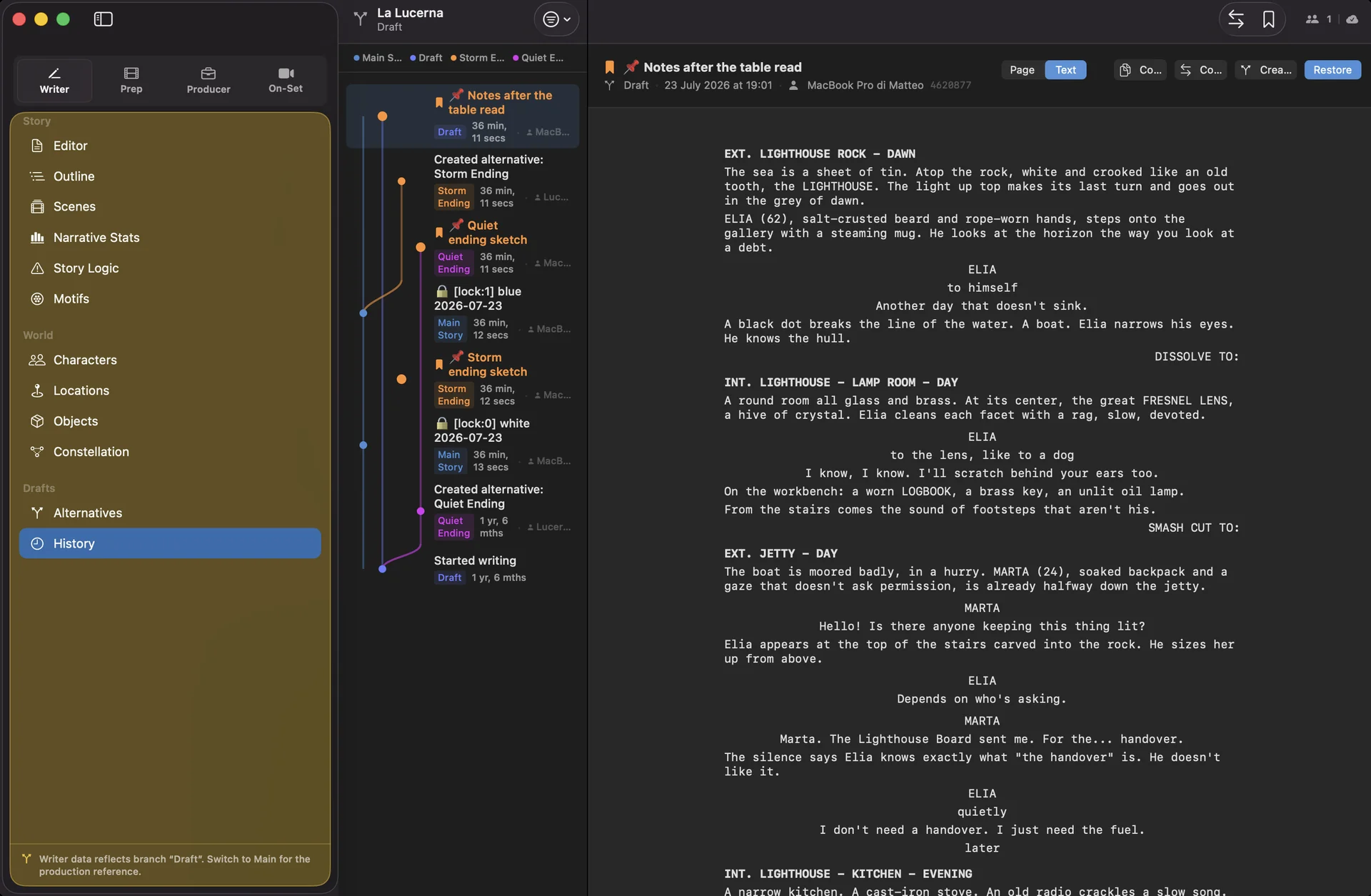1371x896 pixels.
Task: Open Alternatives drafts
Action: click(x=170, y=513)
